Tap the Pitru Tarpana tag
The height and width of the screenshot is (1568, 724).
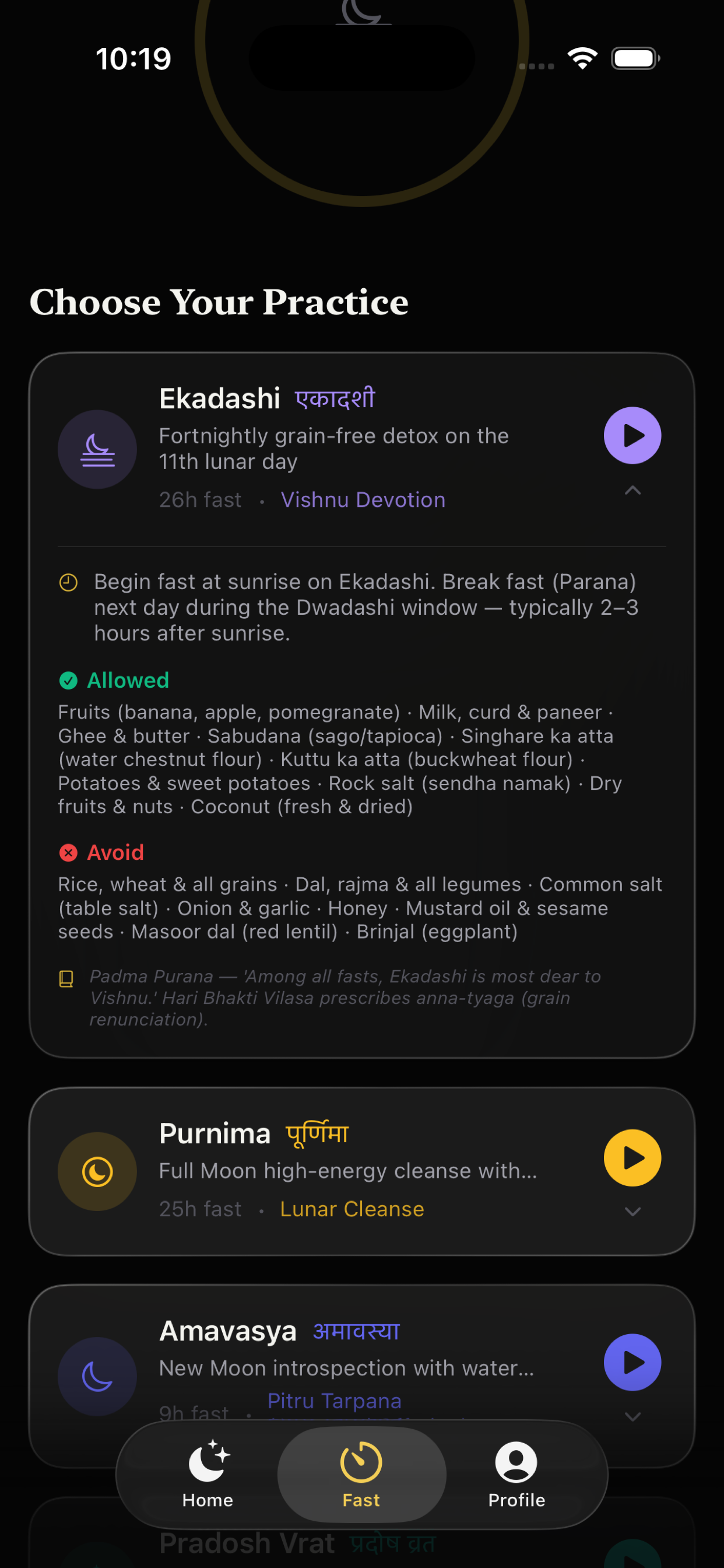point(335,1401)
